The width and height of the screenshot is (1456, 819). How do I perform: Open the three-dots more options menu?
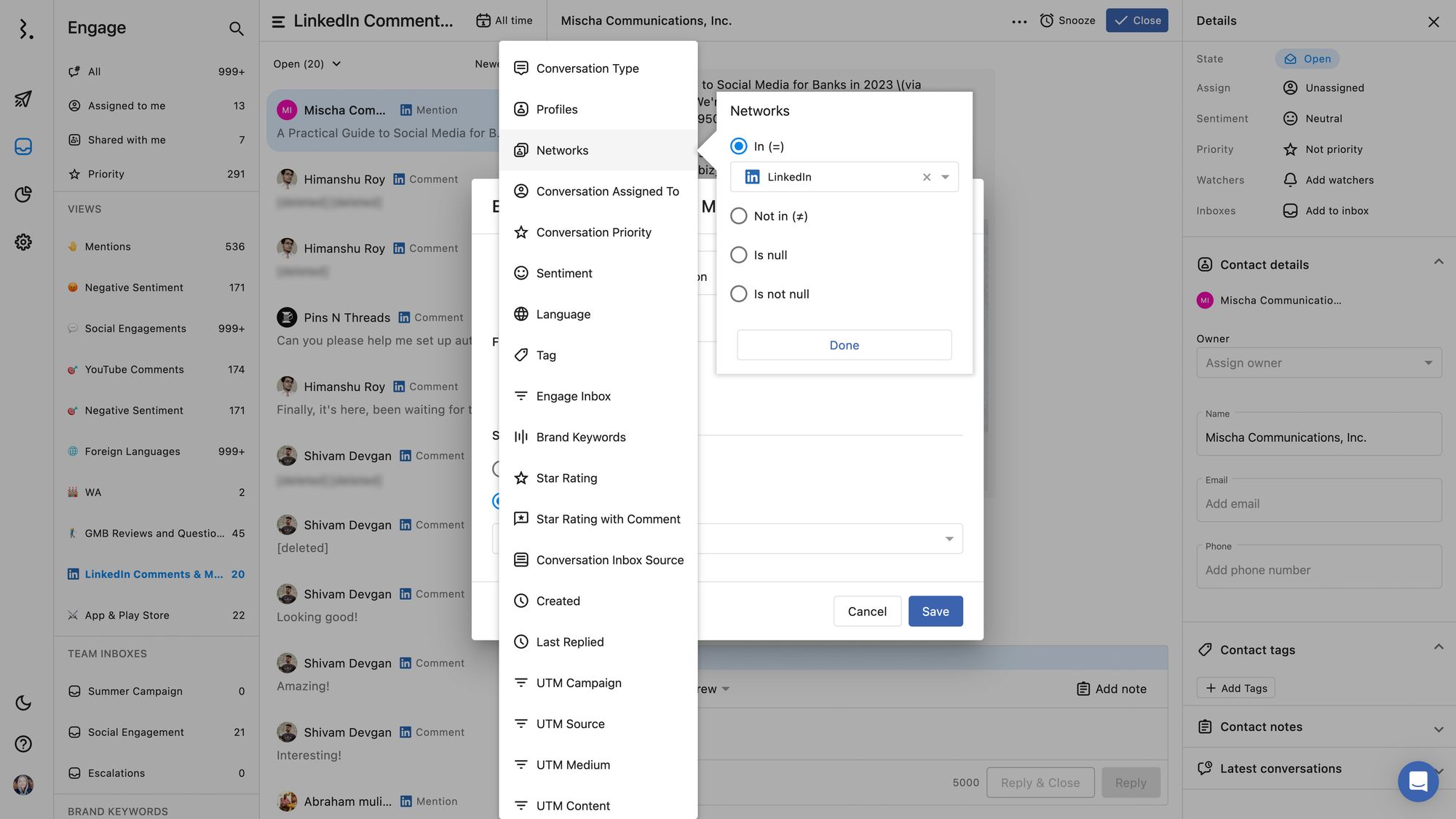tap(1019, 21)
